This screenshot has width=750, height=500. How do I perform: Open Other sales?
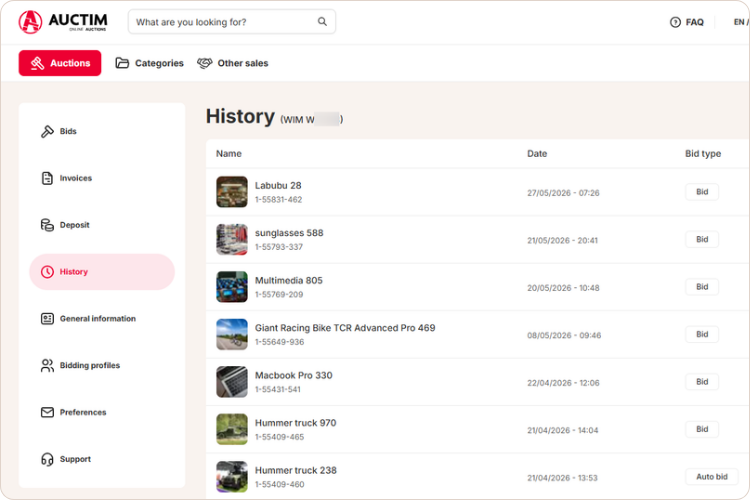click(x=232, y=63)
